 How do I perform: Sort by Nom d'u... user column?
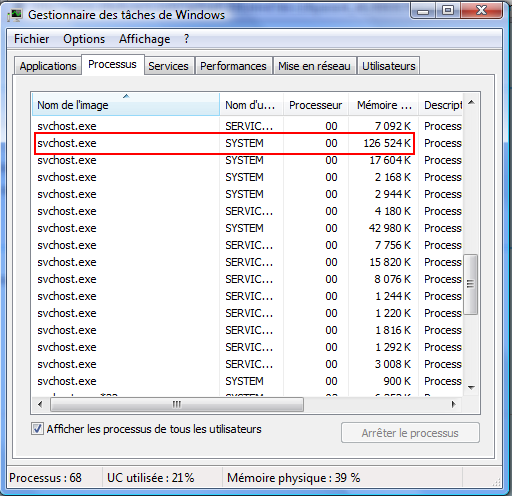pos(251,105)
